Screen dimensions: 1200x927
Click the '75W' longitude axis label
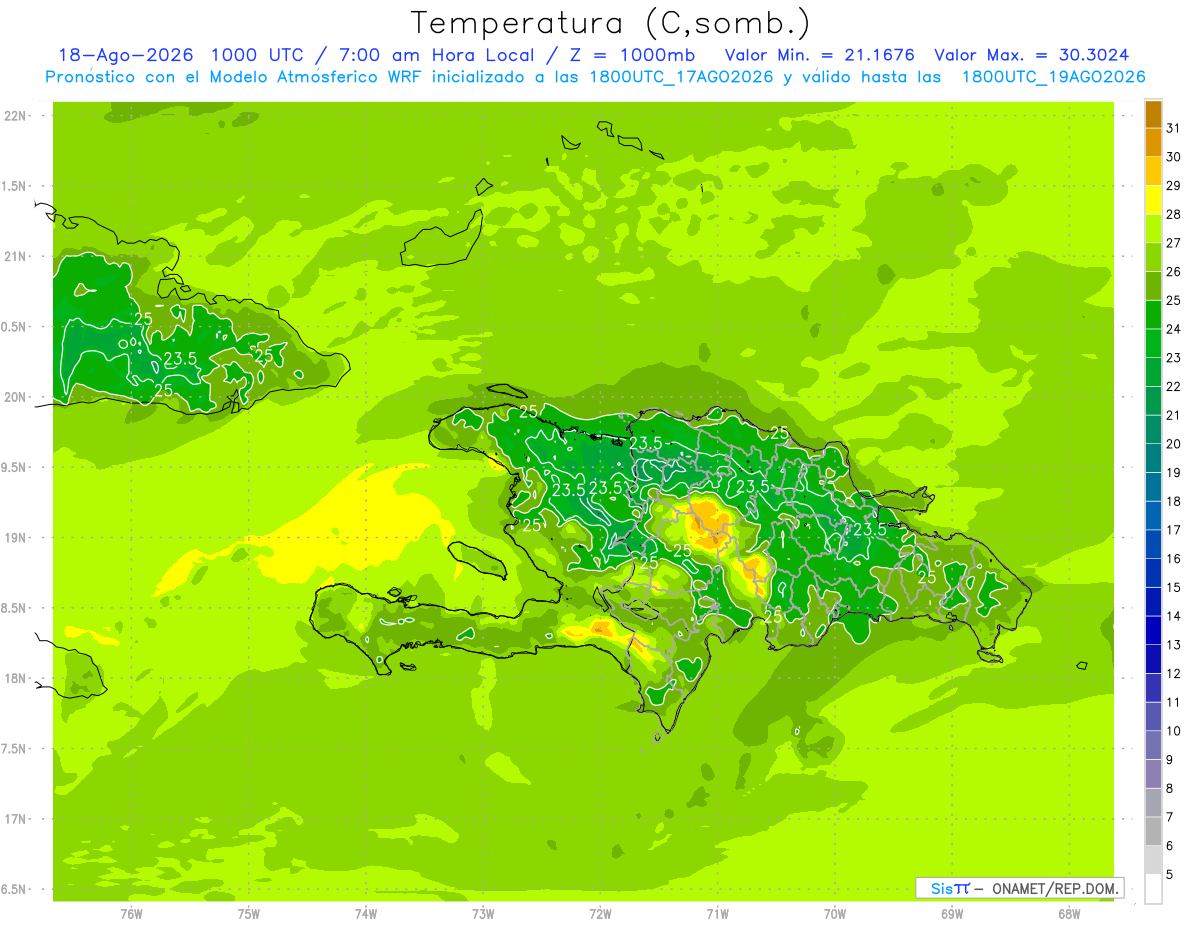[248, 913]
